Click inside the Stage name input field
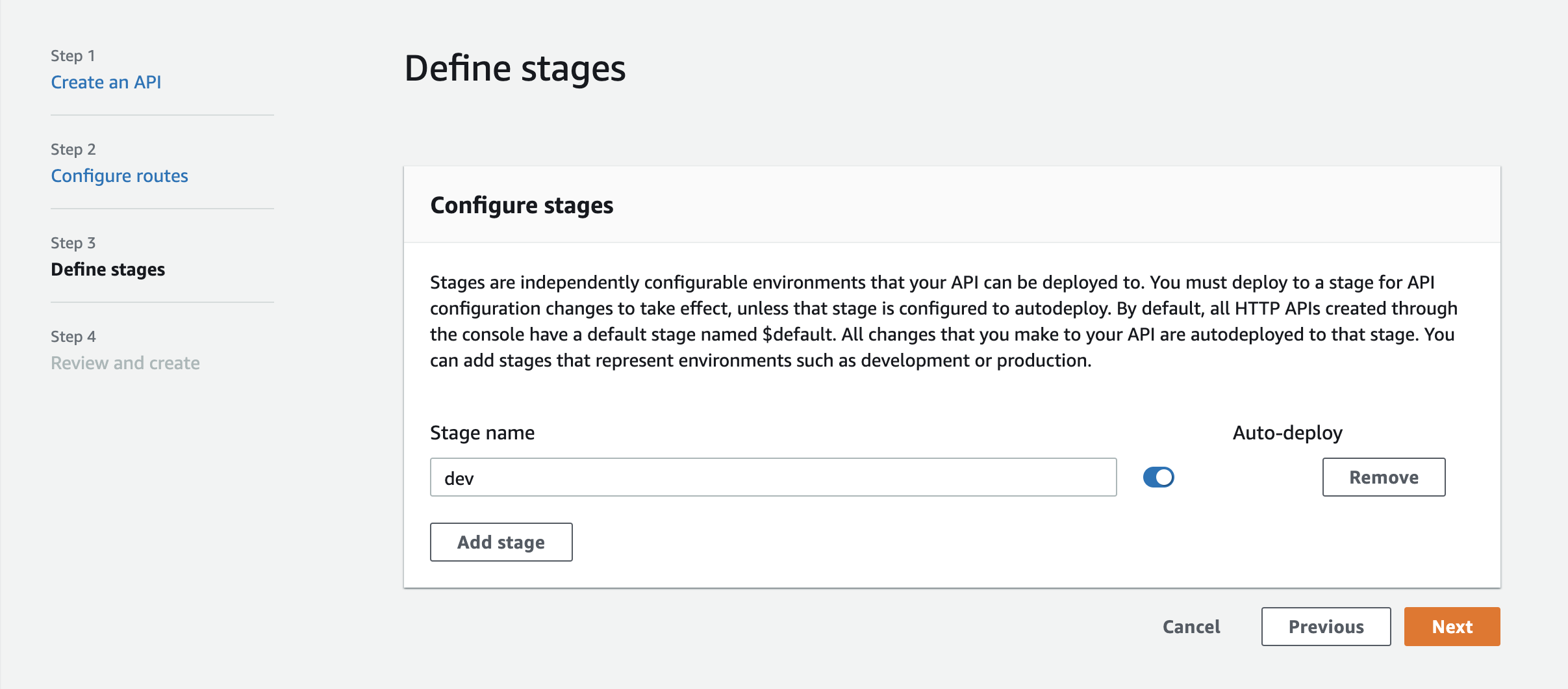The width and height of the screenshot is (1568, 689). tap(773, 476)
